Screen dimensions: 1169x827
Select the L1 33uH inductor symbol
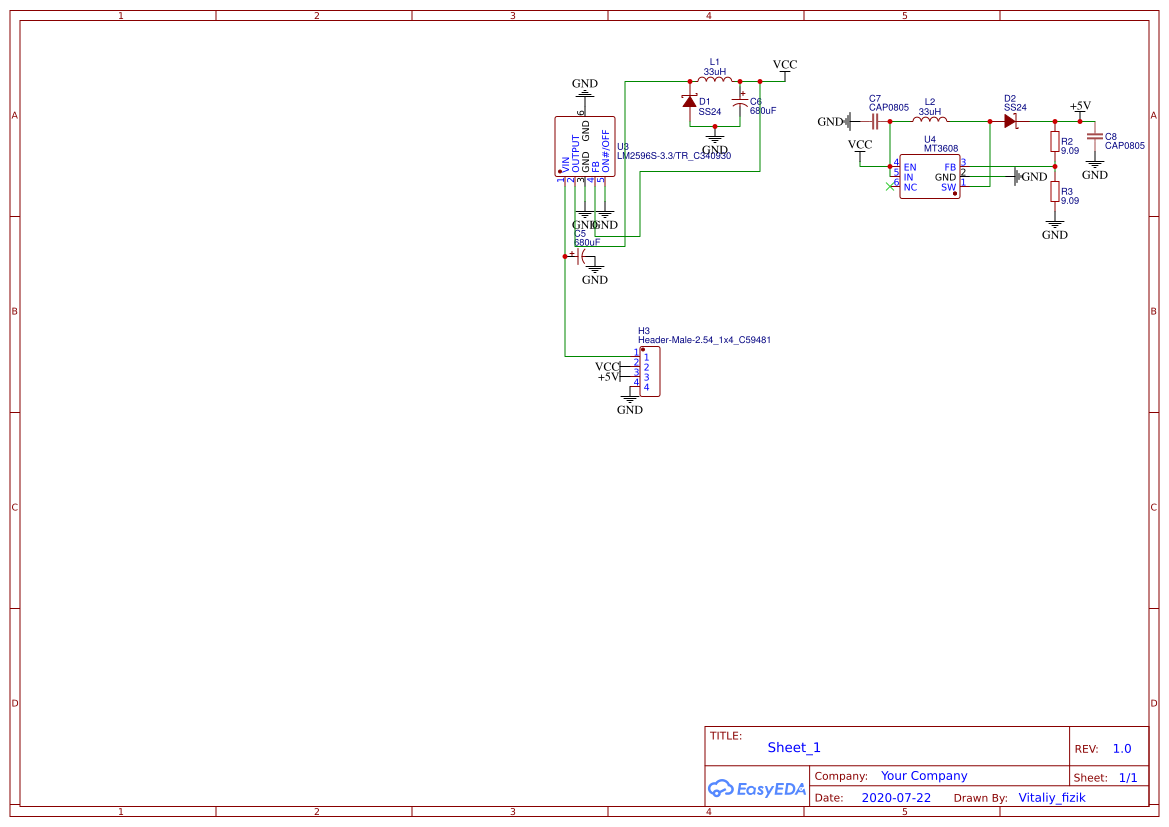(x=714, y=81)
